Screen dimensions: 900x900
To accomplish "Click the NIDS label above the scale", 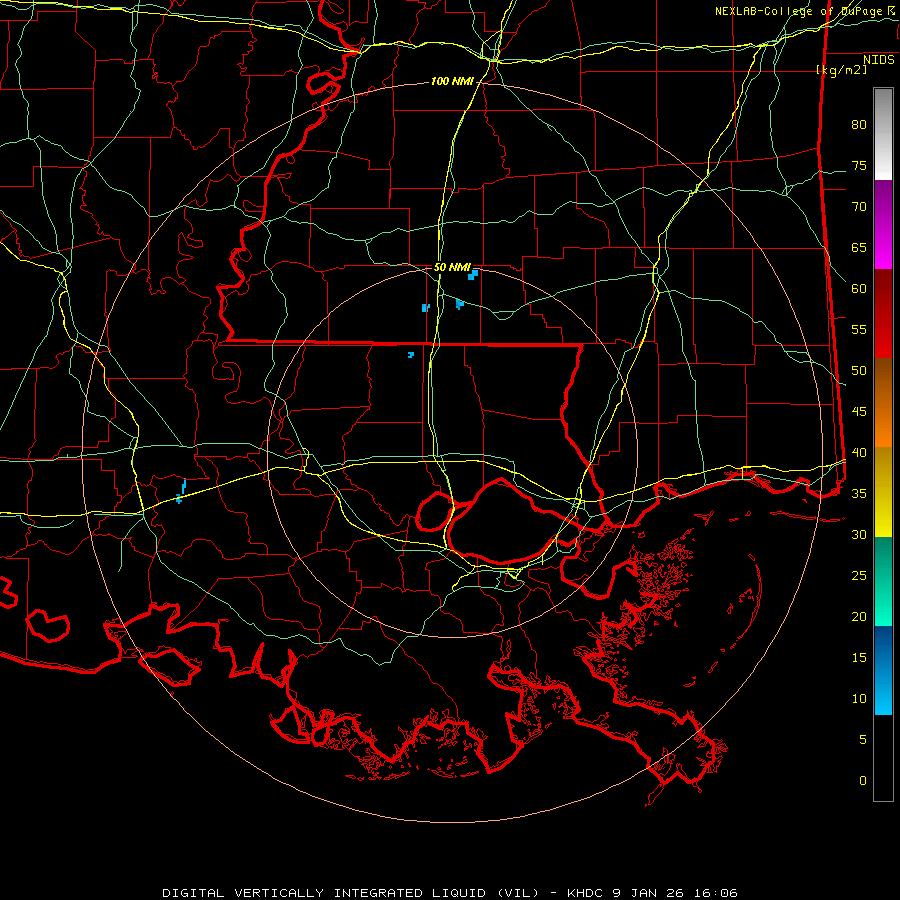I will [x=878, y=60].
